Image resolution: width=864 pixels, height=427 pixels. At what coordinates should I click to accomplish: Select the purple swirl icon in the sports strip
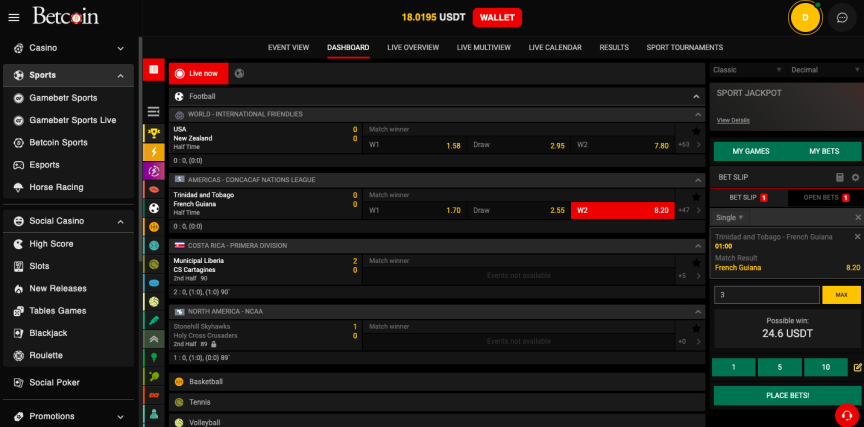point(154,171)
